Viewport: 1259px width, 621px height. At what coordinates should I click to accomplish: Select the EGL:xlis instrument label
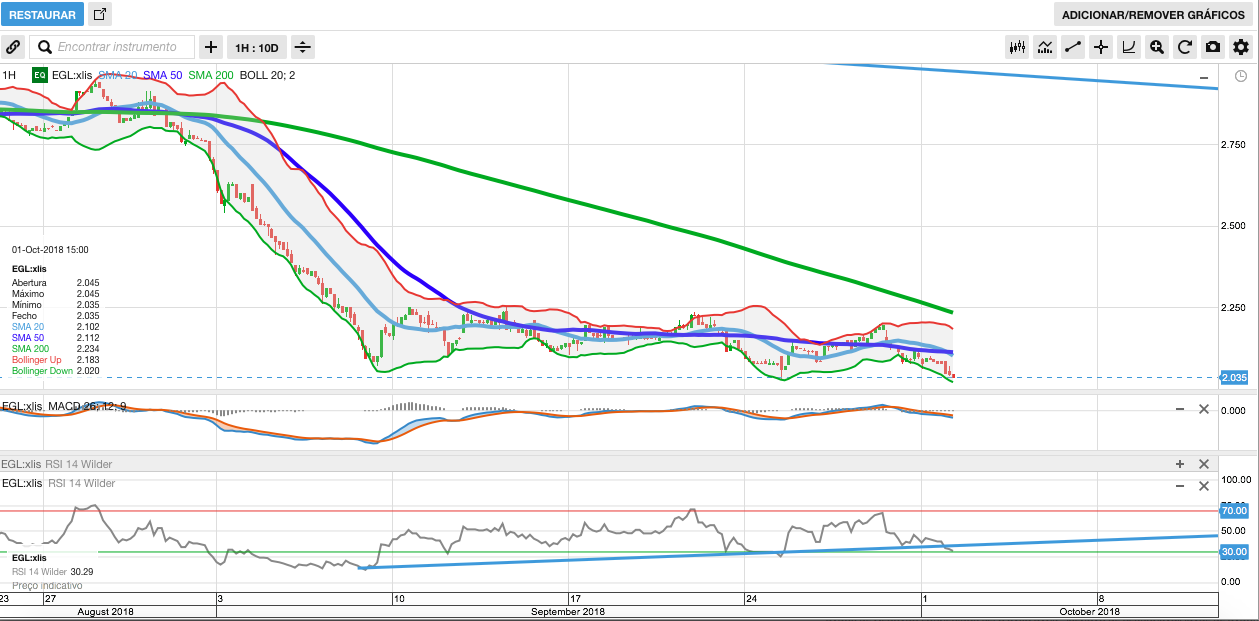pyautogui.click(x=72, y=75)
